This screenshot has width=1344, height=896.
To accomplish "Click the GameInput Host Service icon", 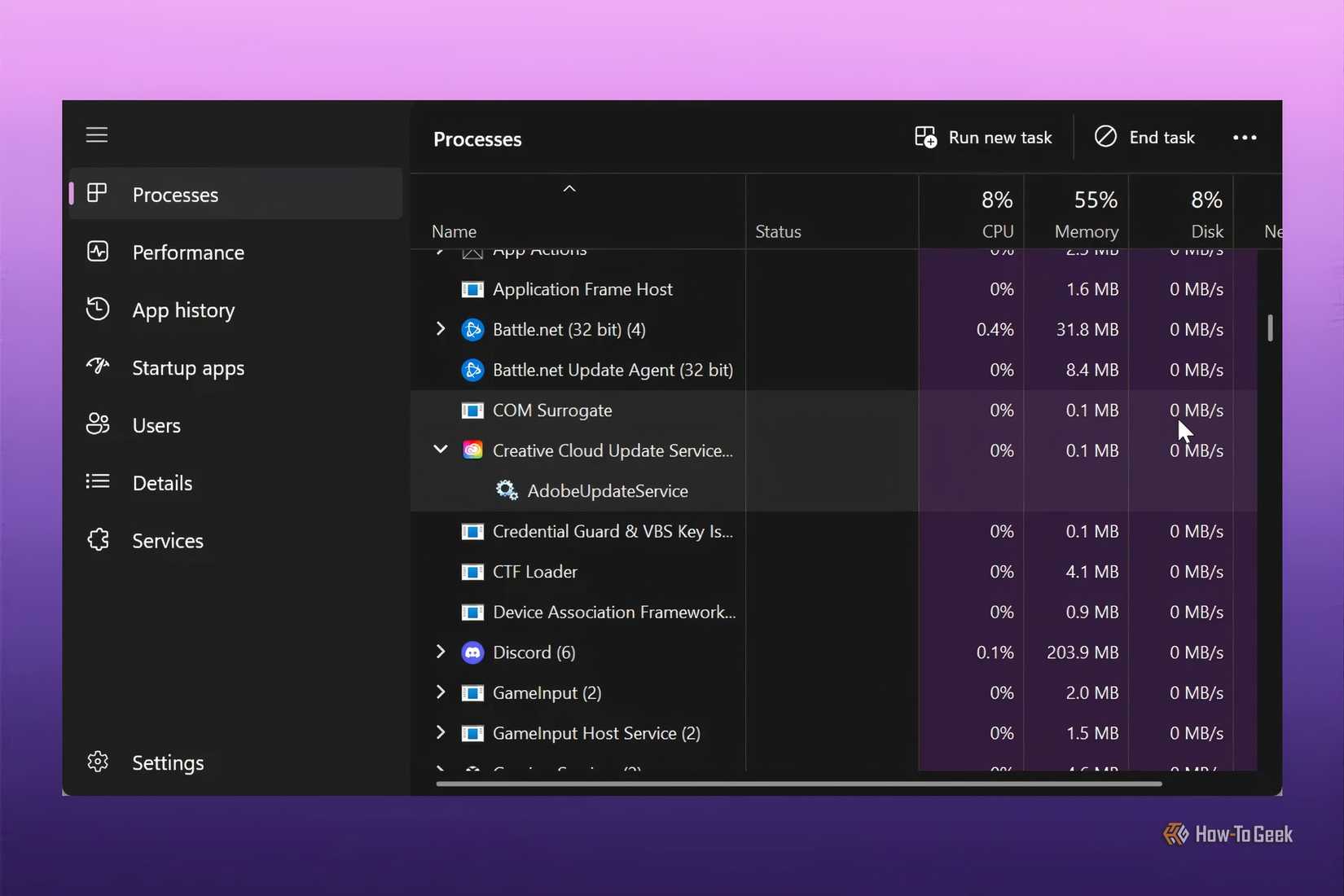I will point(472,733).
